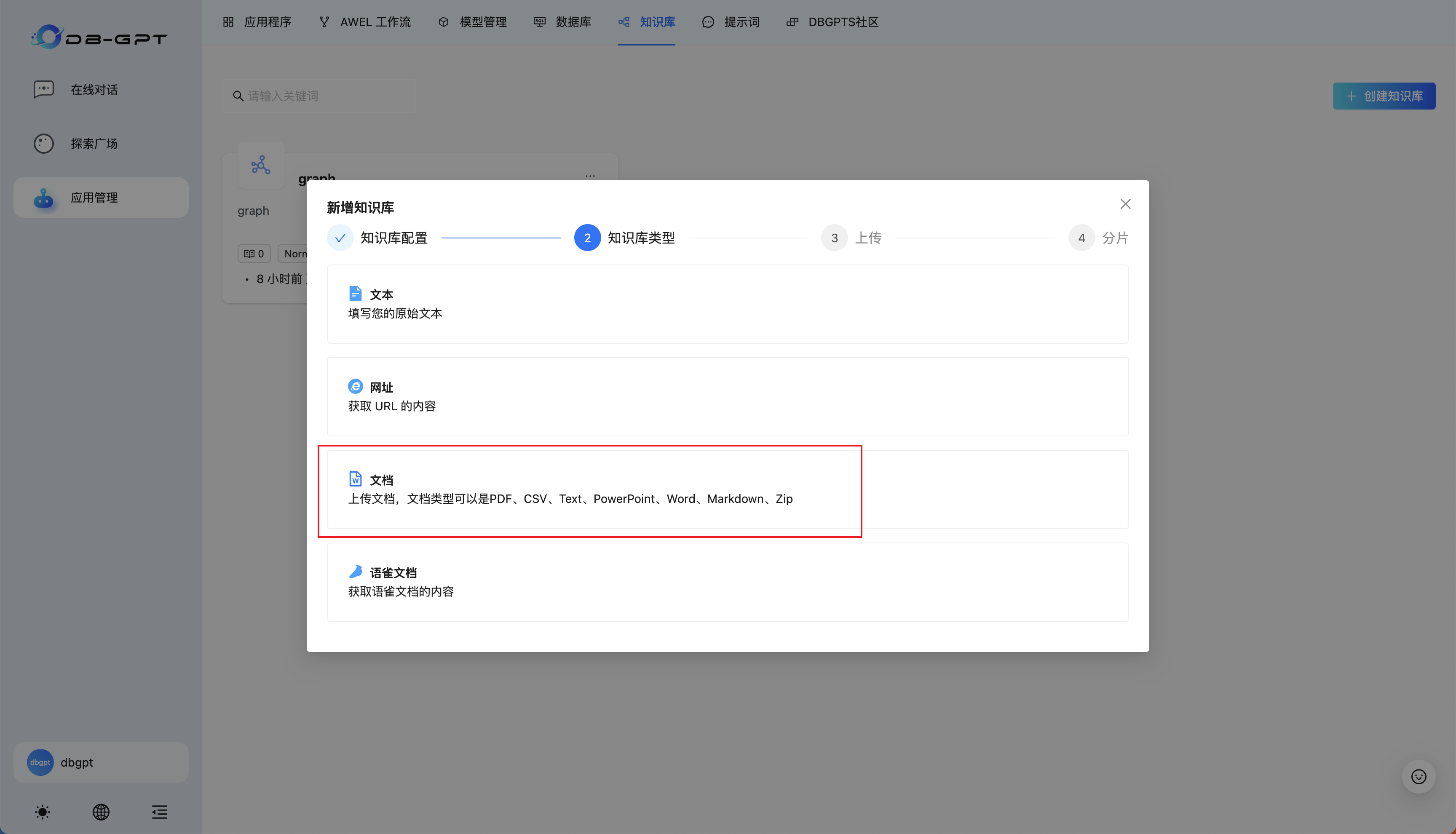Toggle the light/dark theme sun icon

(43, 812)
